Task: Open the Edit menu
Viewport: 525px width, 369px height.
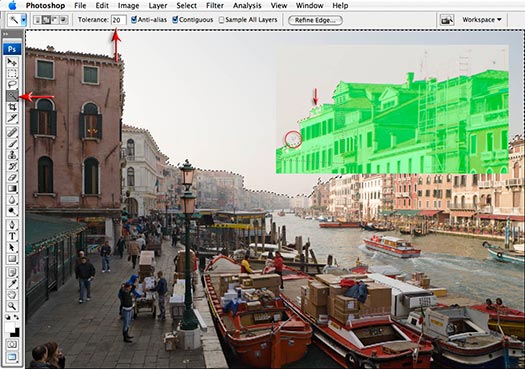Action: pos(102,5)
